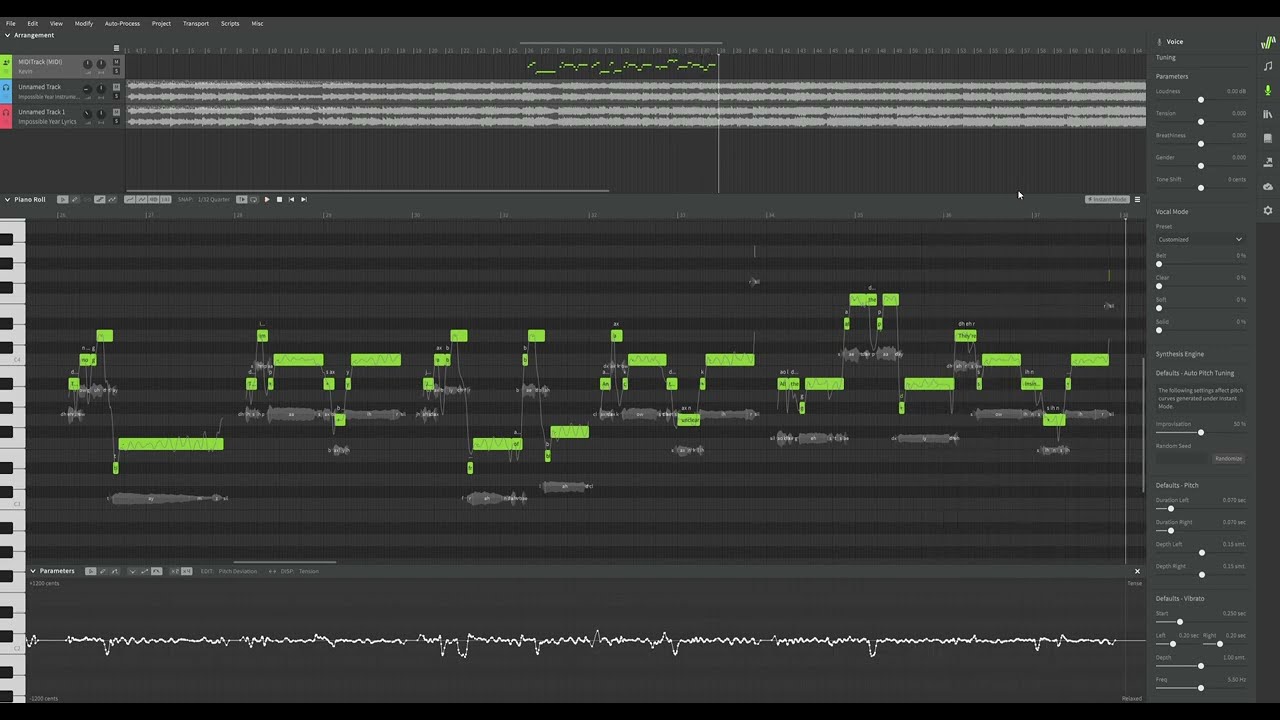Select the pencil tool in the Parameters panel
This screenshot has height=720, width=1280.
pos(103,571)
